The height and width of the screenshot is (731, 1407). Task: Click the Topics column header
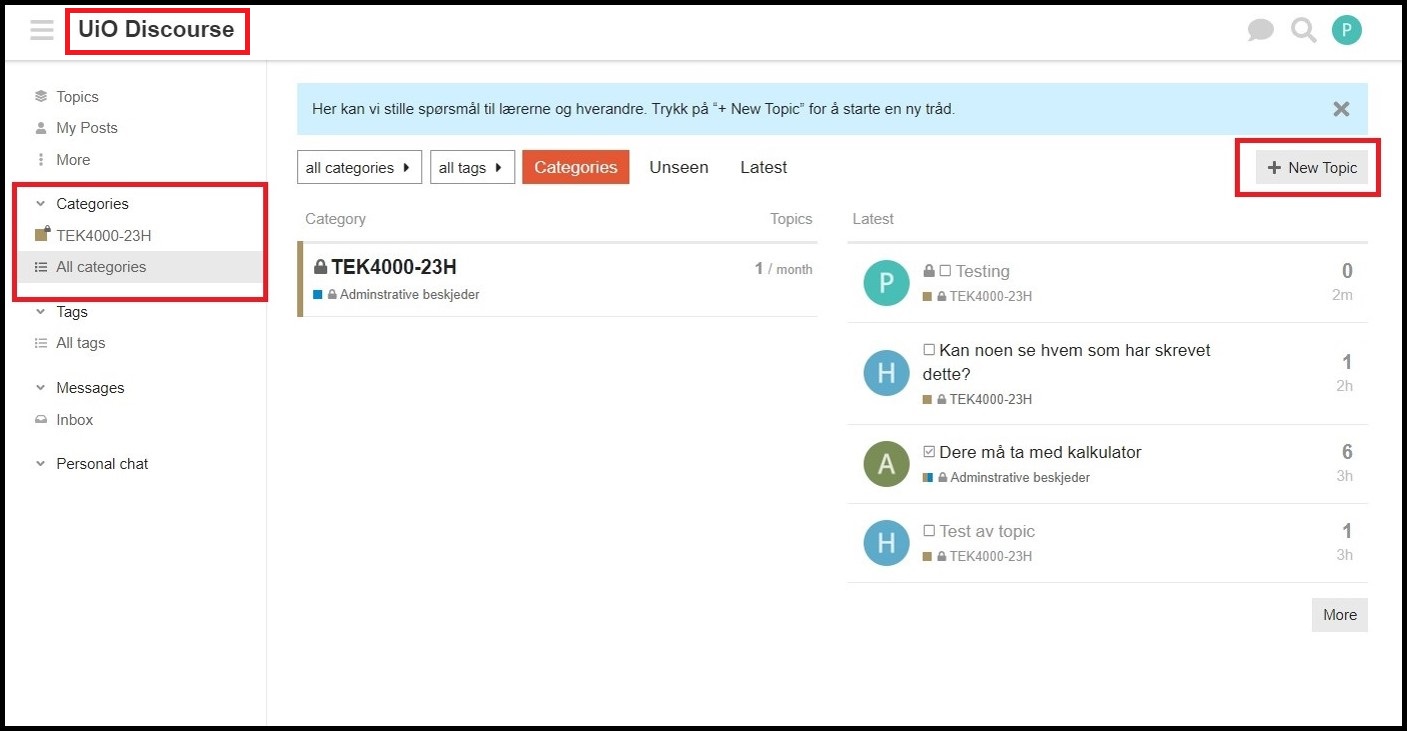coord(791,219)
